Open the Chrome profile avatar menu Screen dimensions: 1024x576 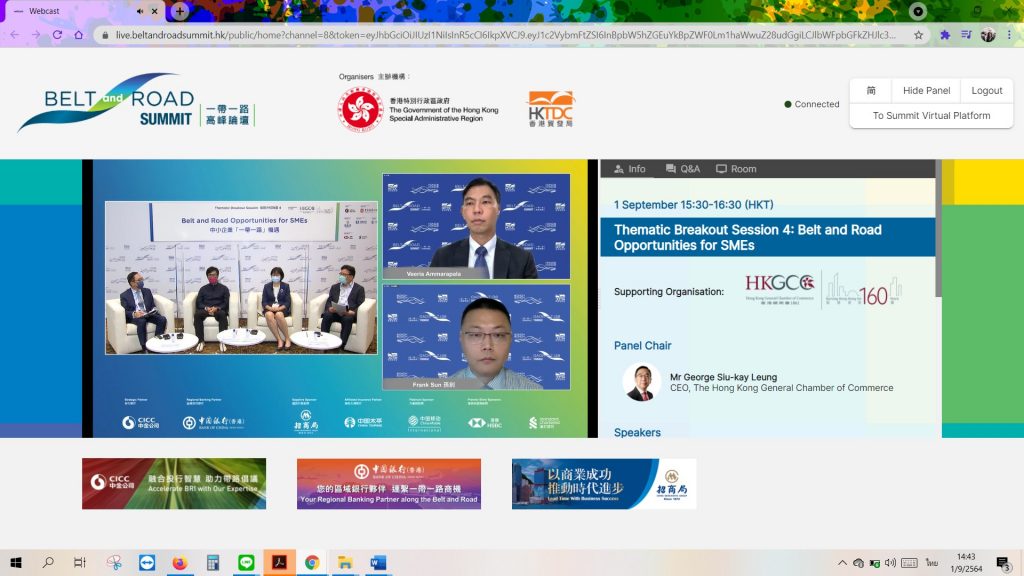(988, 34)
